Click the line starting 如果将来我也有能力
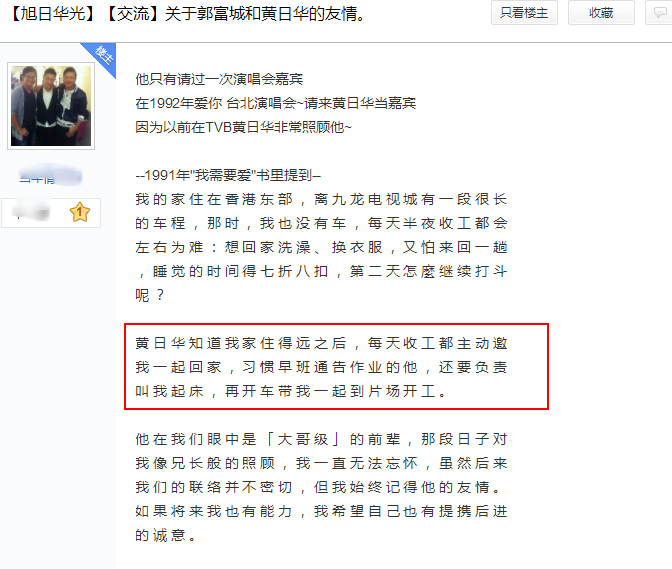Image resolution: width=672 pixels, height=569 pixels. (321, 511)
